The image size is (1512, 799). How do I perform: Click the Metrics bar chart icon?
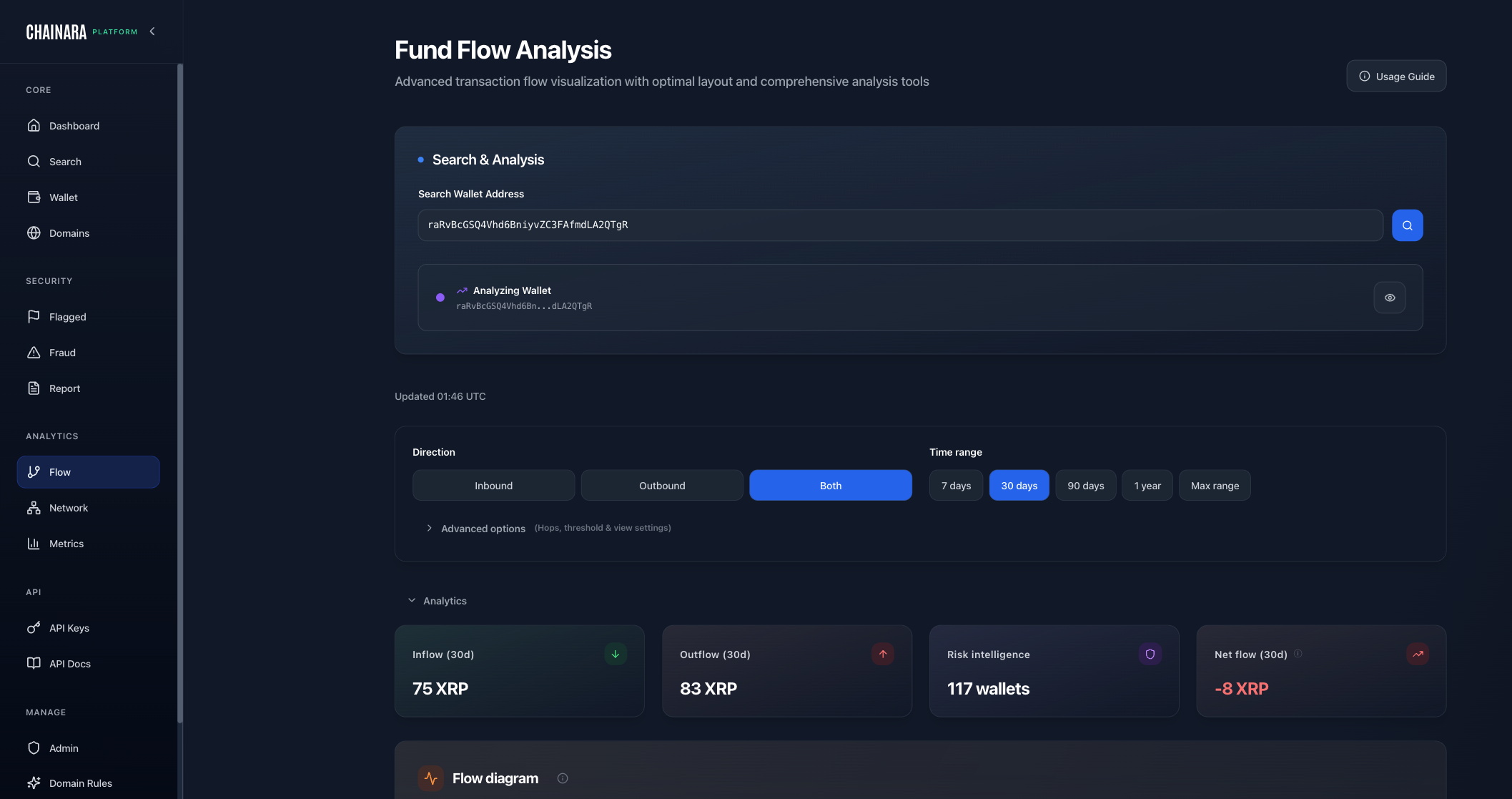pos(34,544)
